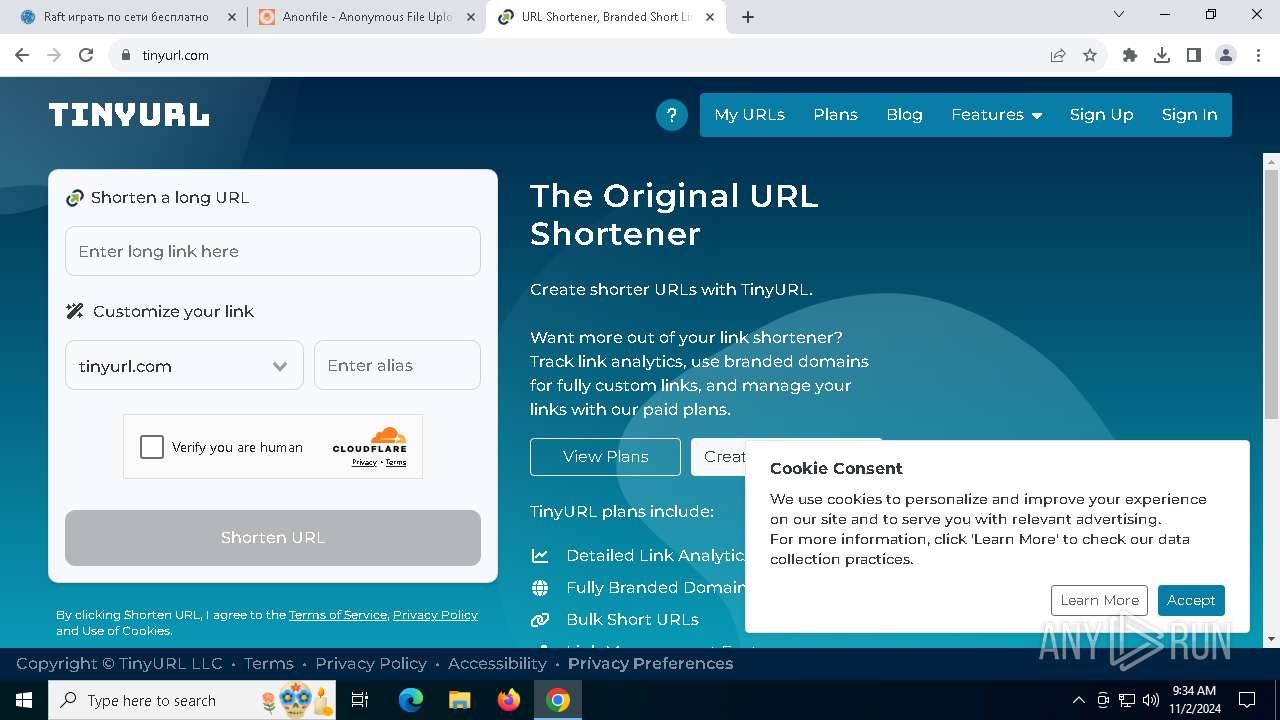The image size is (1280, 720).
Task: Click the site info lock icon
Action: 126,55
